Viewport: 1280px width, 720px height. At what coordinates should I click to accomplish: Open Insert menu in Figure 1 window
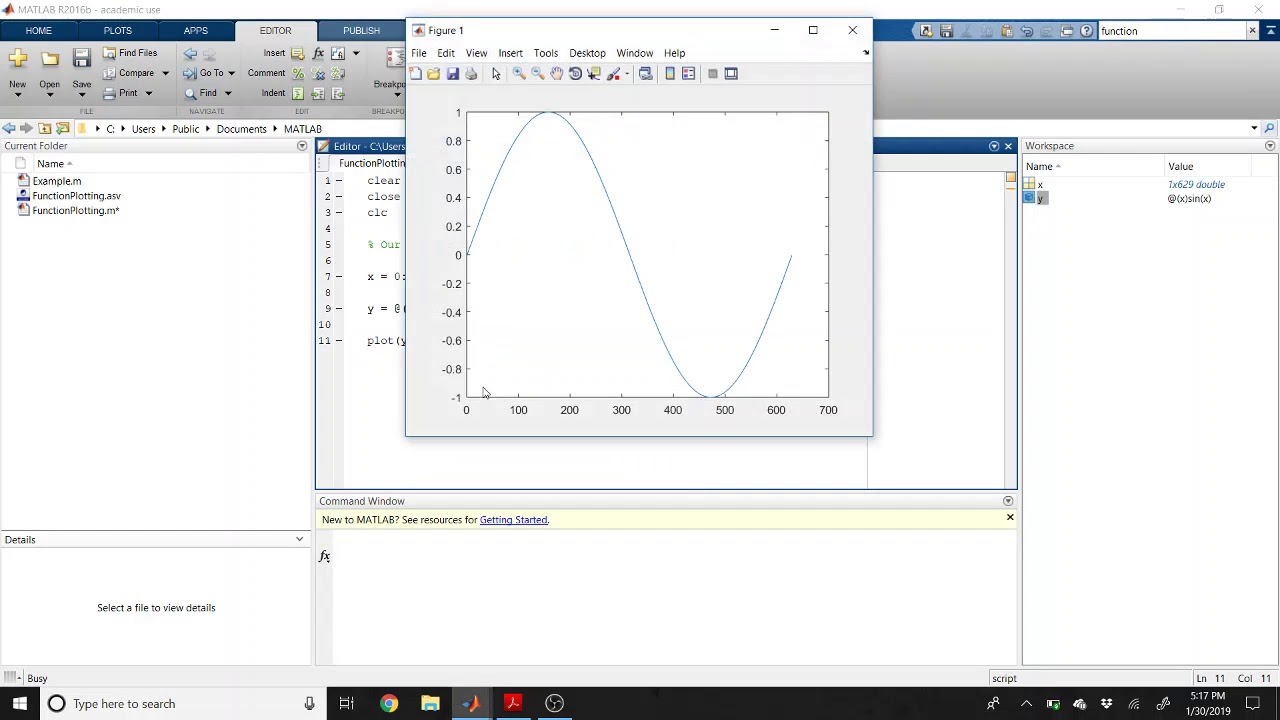pyautogui.click(x=510, y=53)
